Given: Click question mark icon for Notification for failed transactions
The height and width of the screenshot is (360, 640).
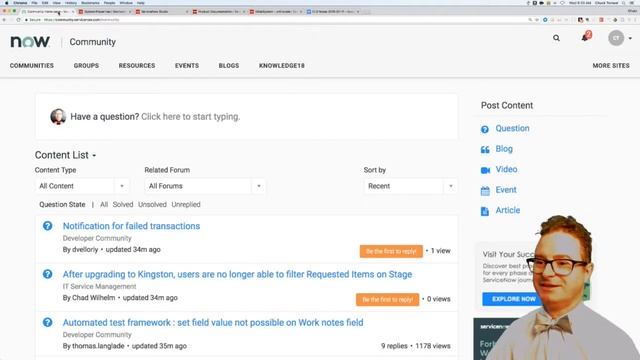Looking at the screenshot, I should point(47,226).
